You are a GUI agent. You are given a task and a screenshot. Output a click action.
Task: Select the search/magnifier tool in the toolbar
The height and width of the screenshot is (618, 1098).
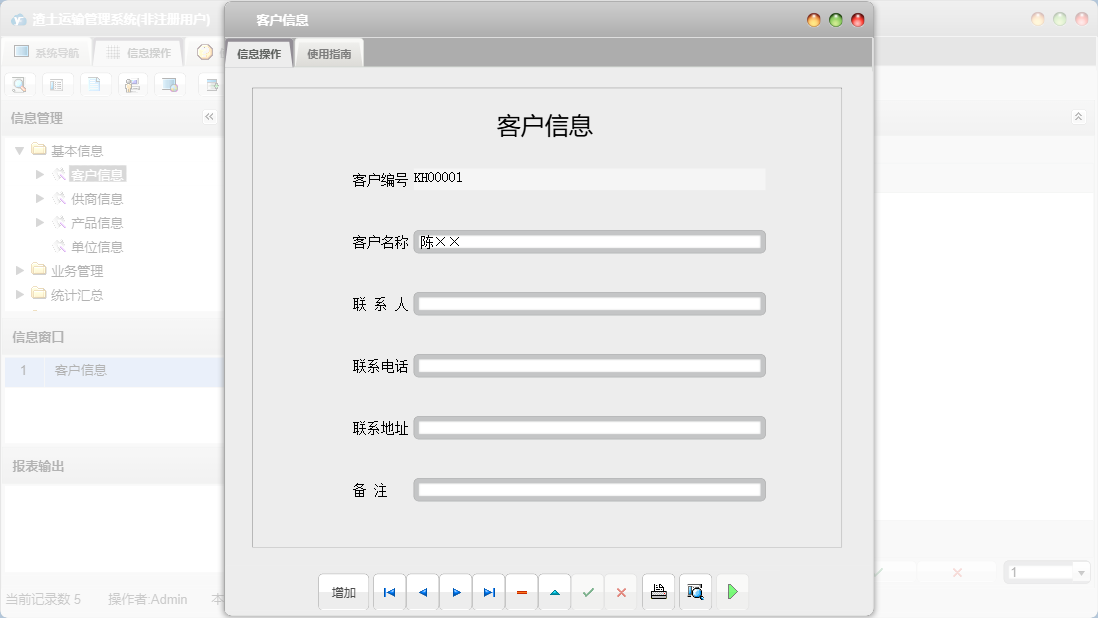click(x=19, y=84)
